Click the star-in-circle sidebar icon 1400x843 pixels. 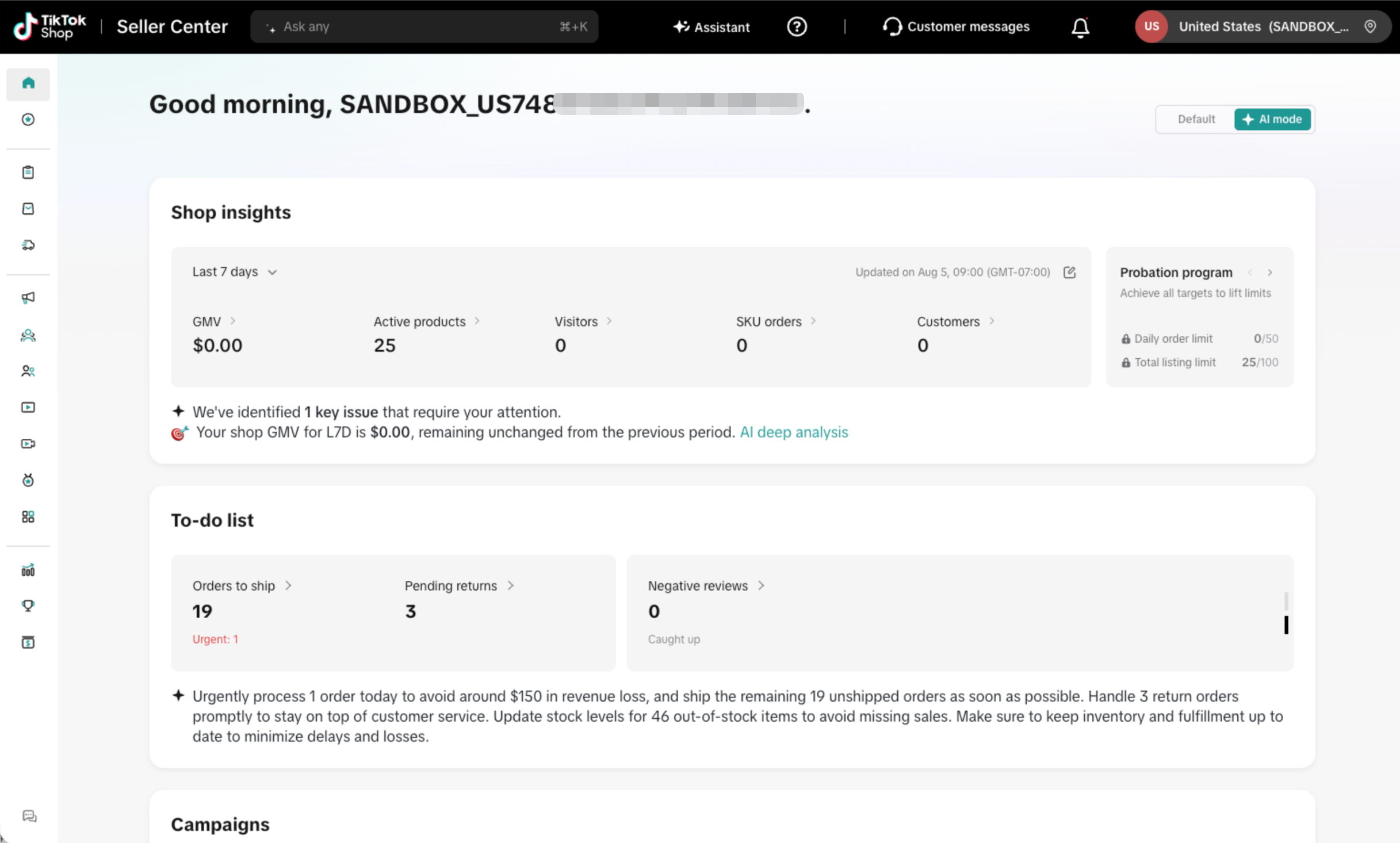coord(28,120)
